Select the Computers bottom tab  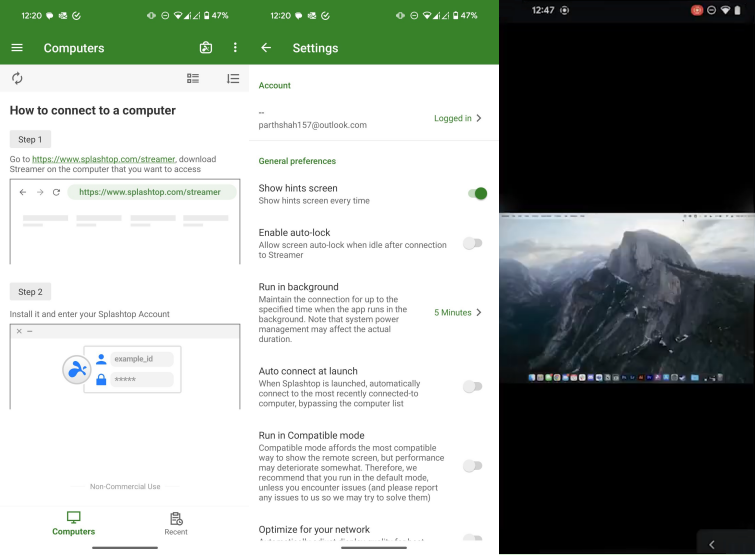click(74, 523)
